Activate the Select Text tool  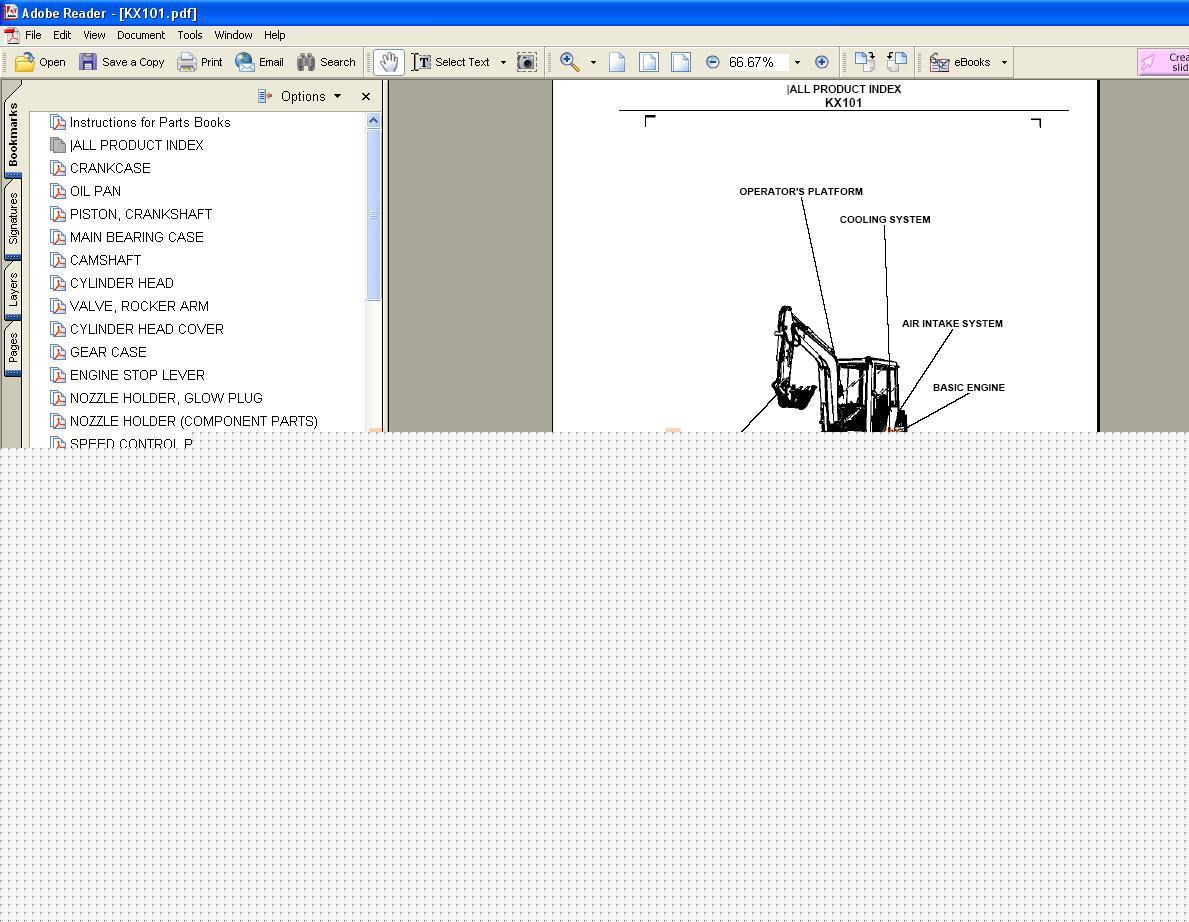(451, 62)
